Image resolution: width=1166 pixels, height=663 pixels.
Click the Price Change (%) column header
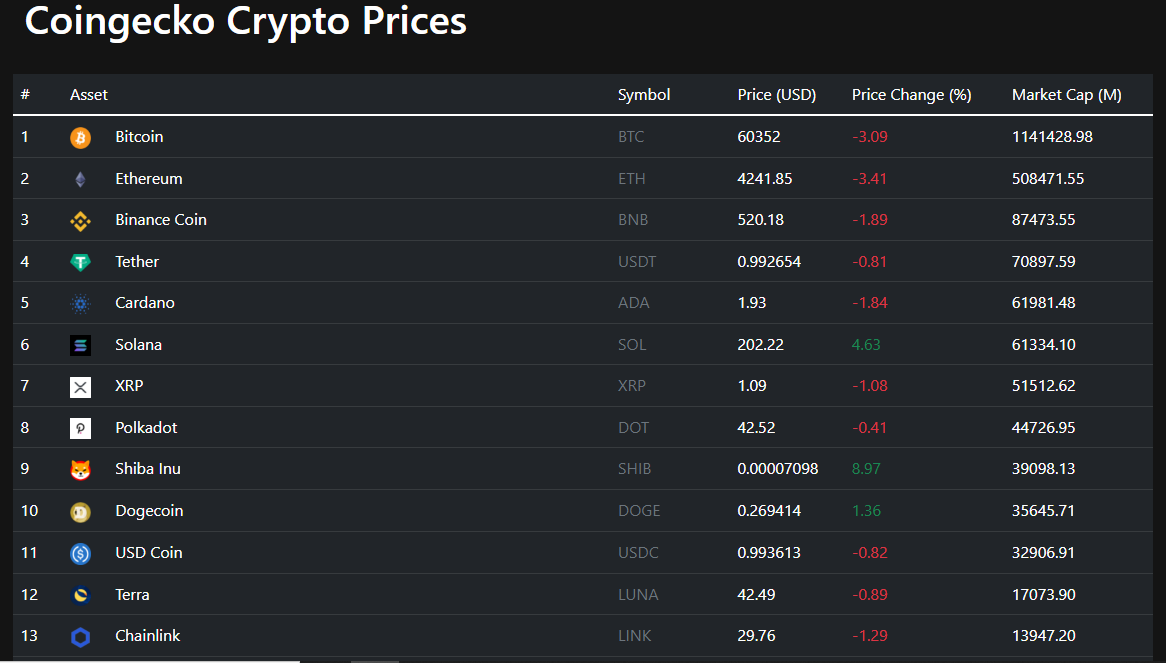(x=911, y=95)
